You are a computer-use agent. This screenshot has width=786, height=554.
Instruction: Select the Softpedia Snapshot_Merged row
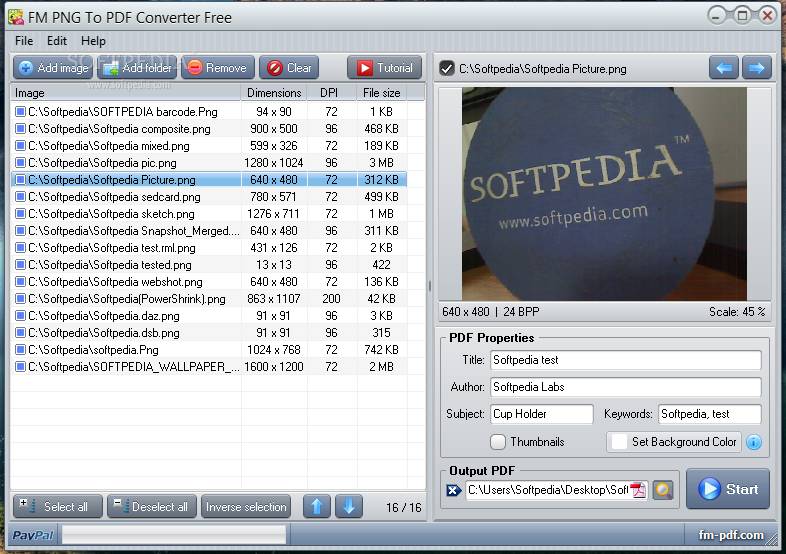coord(209,231)
